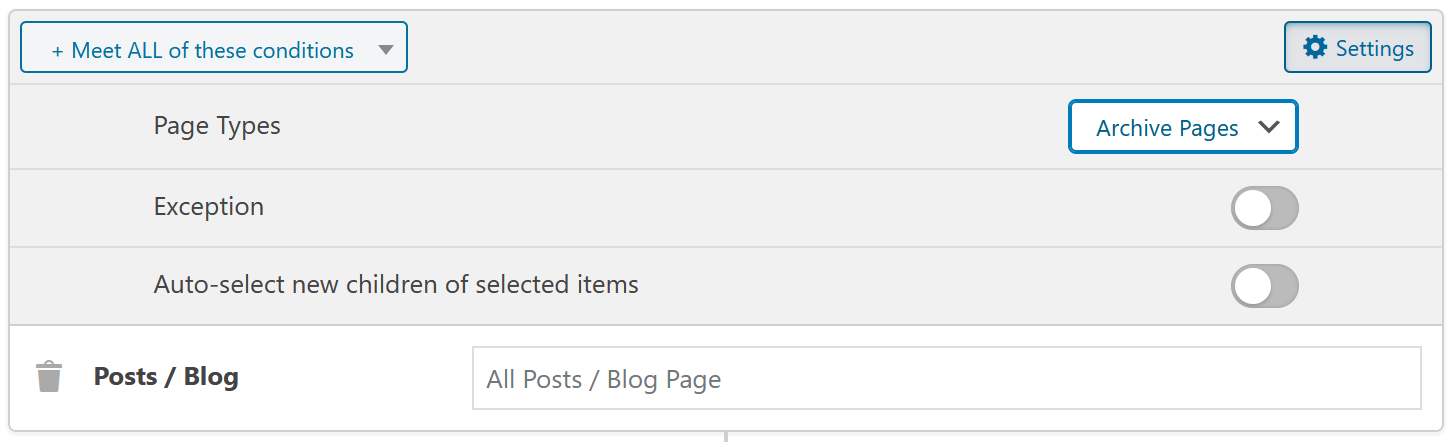Viewport: 1454px width, 442px height.
Task: Click the gear icon in Settings button
Action: tap(1315, 48)
